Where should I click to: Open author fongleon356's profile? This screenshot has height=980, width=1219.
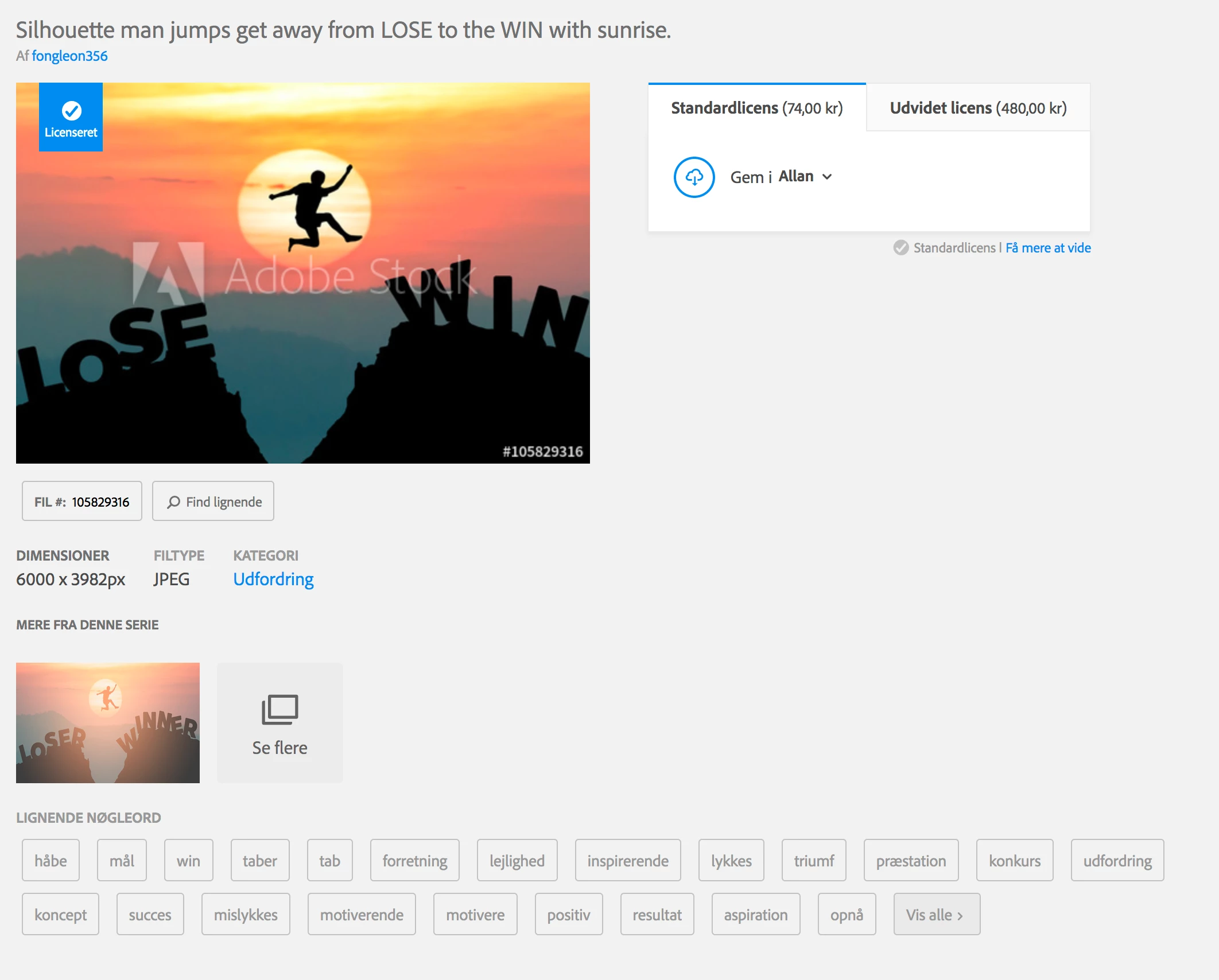pyautogui.click(x=69, y=56)
